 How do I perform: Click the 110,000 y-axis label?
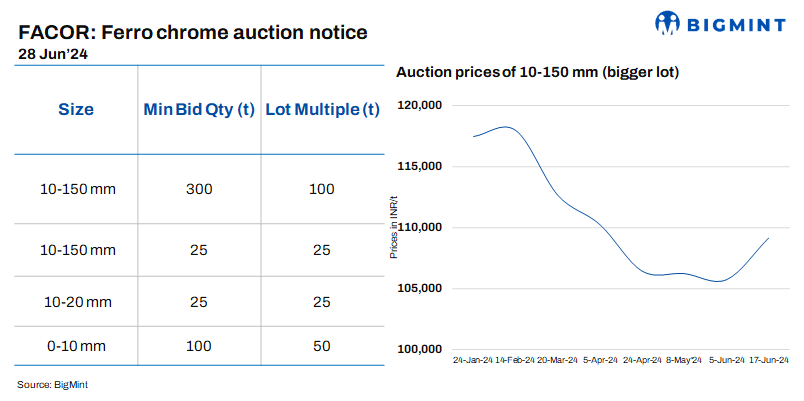[x=421, y=227]
